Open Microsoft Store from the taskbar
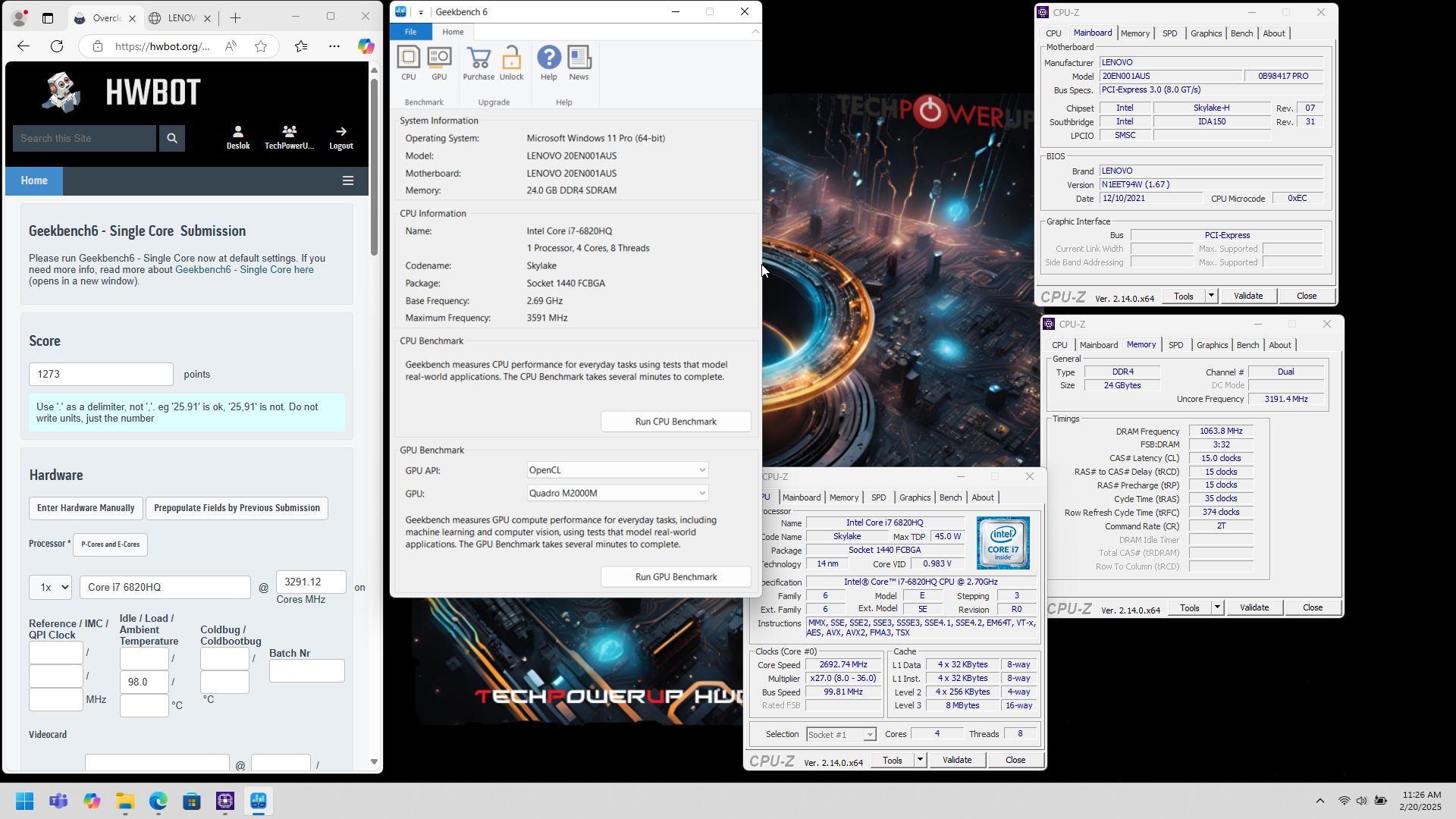 [x=192, y=801]
